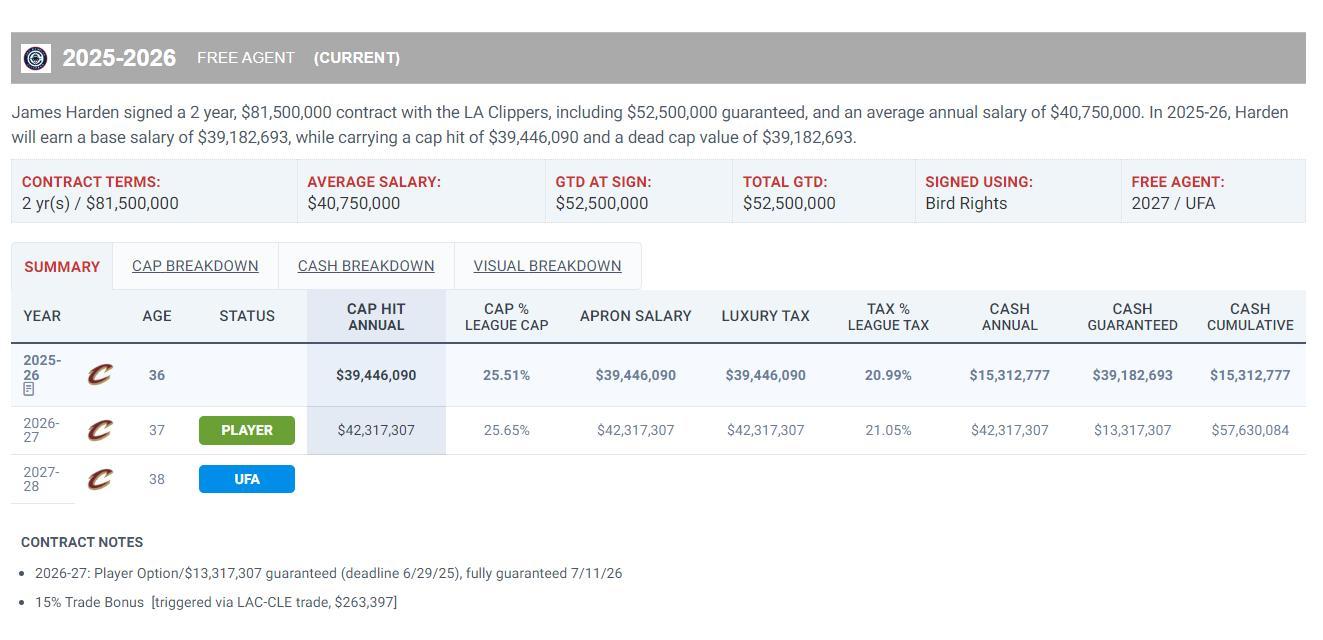Click the Cap Hit Annual column header
The height and width of the screenshot is (640, 1323).
tap(376, 316)
